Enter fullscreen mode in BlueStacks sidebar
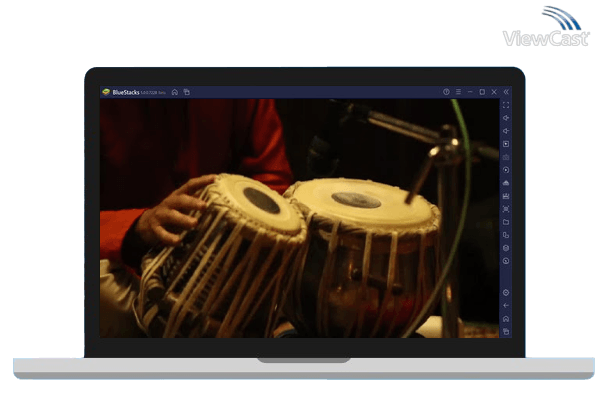 tap(506, 105)
